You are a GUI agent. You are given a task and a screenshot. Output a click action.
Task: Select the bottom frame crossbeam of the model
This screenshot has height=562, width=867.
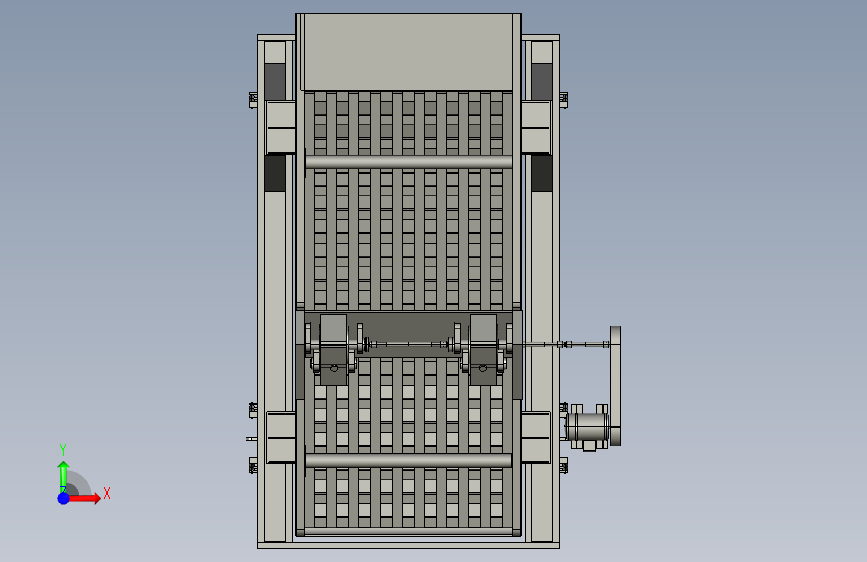click(x=408, y=545)
